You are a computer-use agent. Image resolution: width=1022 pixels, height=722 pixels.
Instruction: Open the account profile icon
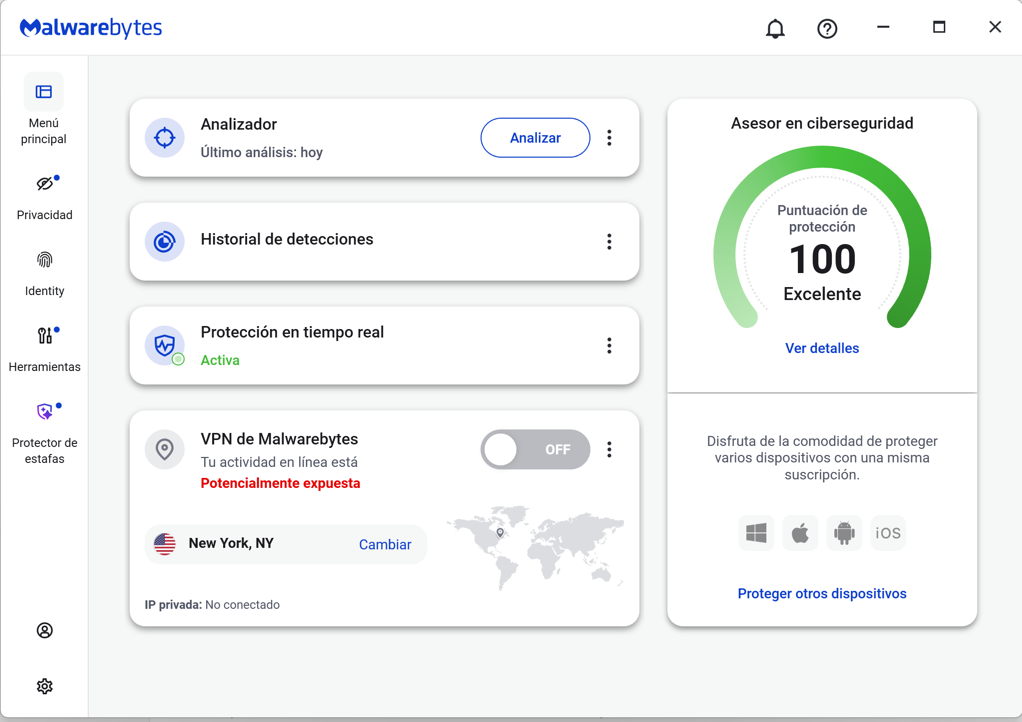[x=44, y=630]
